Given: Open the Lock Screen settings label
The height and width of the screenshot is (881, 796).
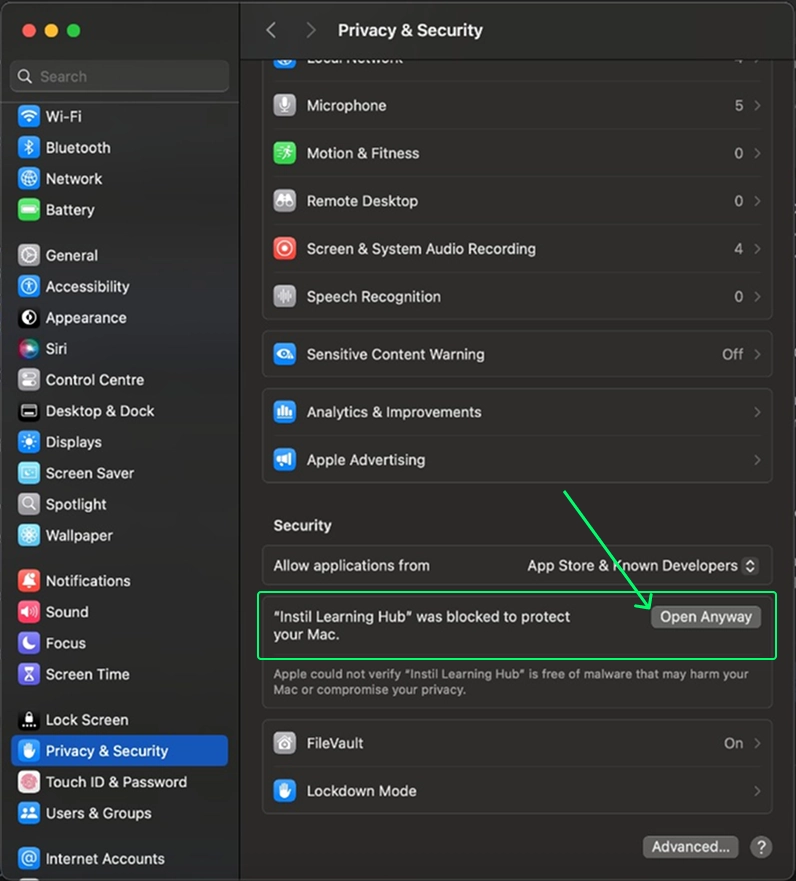Looking at the screenshot, I should [87, 720].
